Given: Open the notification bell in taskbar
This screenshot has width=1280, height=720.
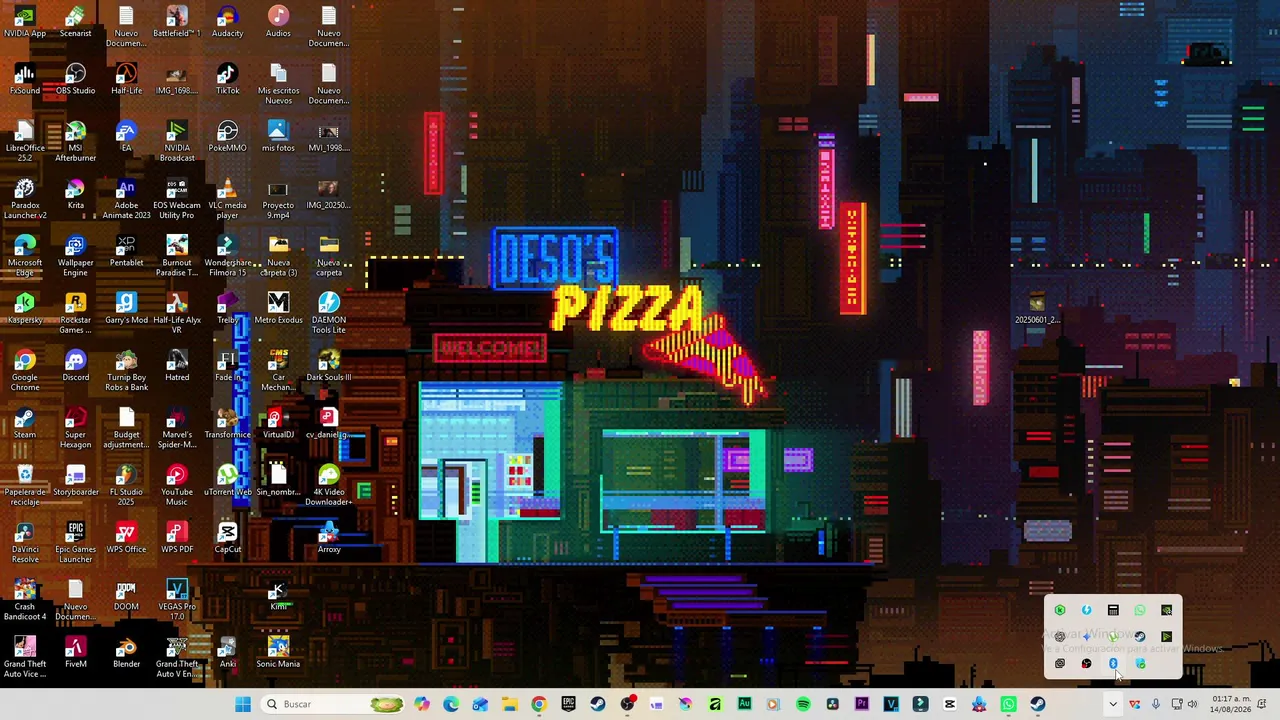Looking at the screenshot, I should click(1262, 704).
